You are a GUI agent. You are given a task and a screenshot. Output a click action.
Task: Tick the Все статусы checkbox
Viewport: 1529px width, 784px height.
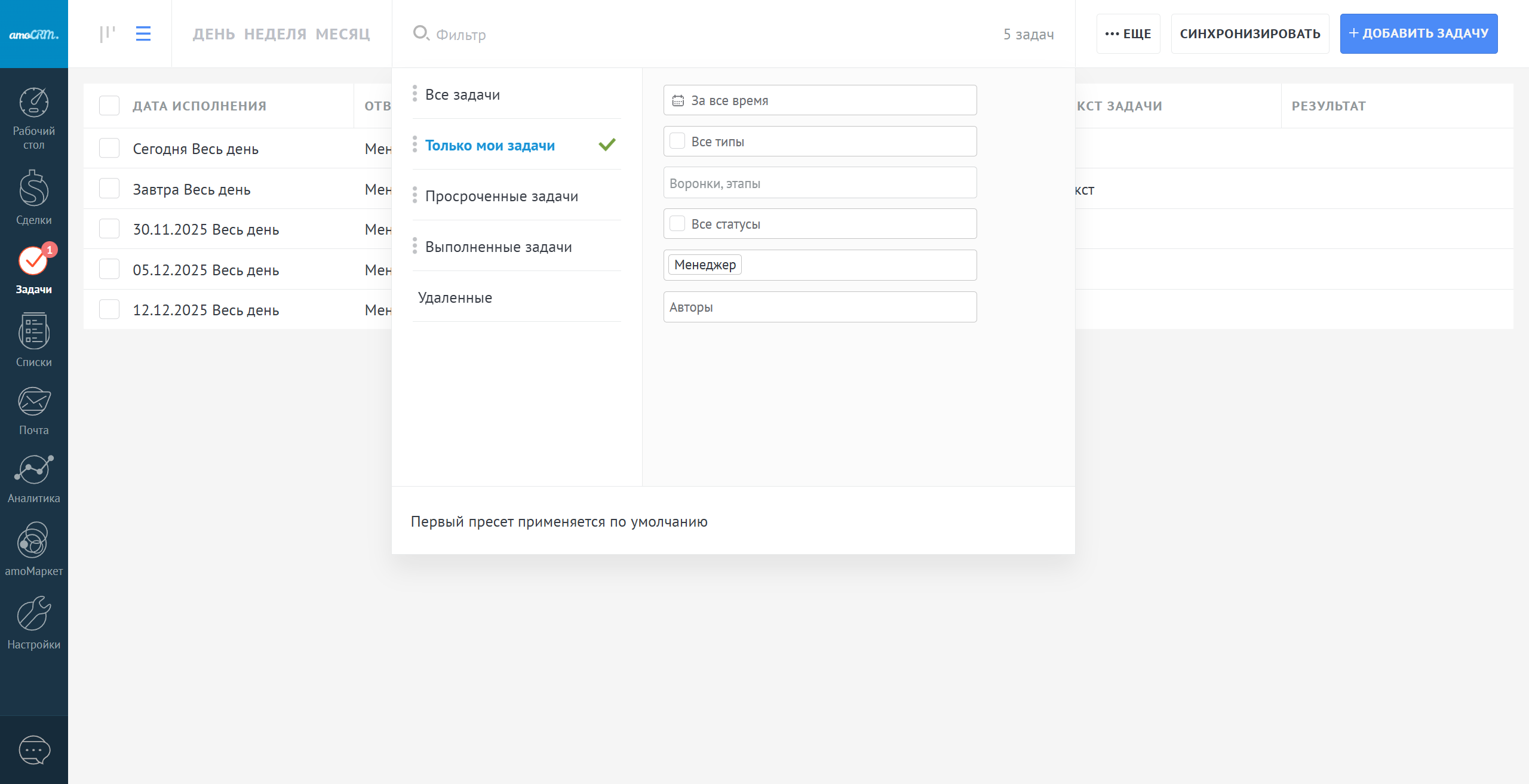pos(677,224)
